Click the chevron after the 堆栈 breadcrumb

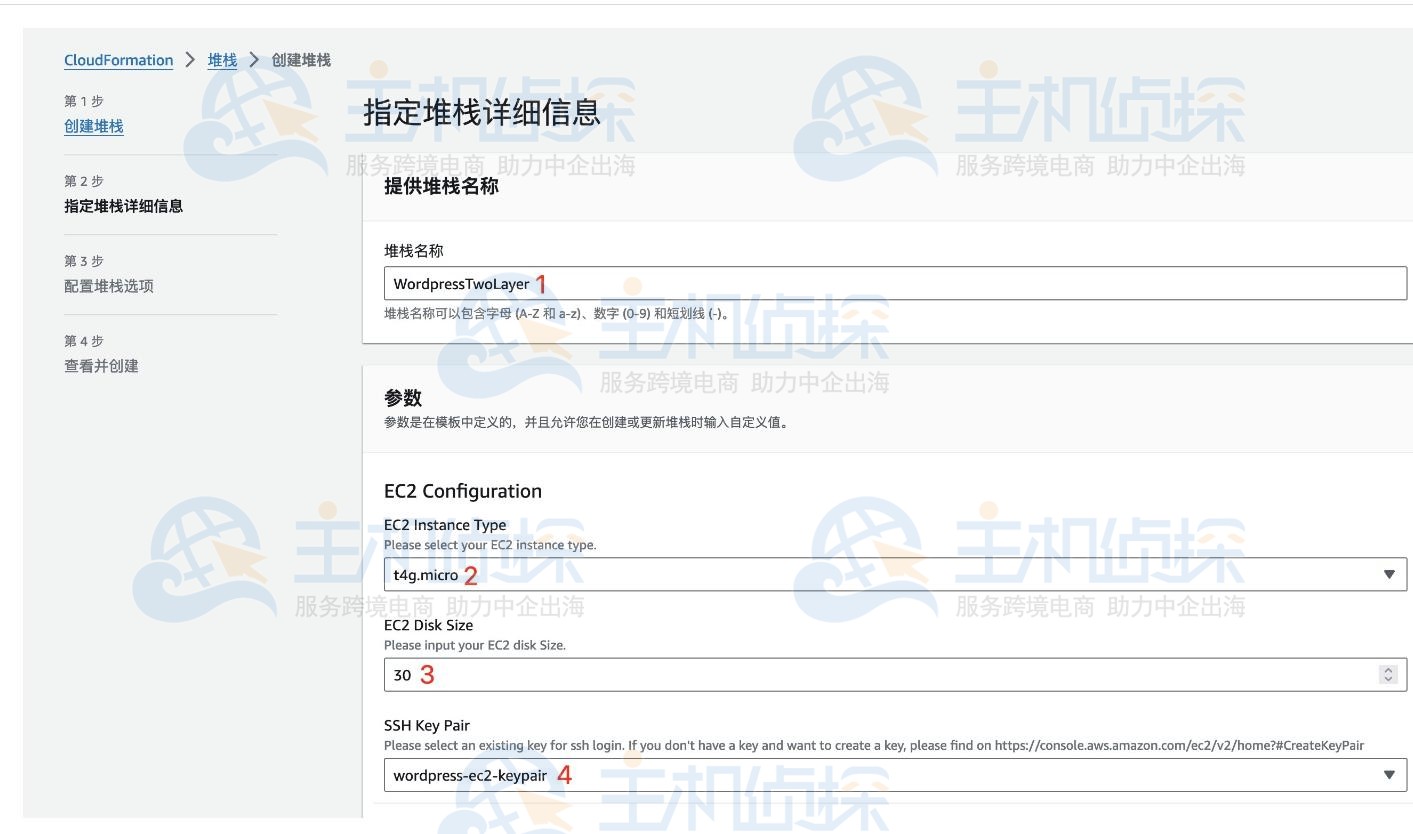254,60
